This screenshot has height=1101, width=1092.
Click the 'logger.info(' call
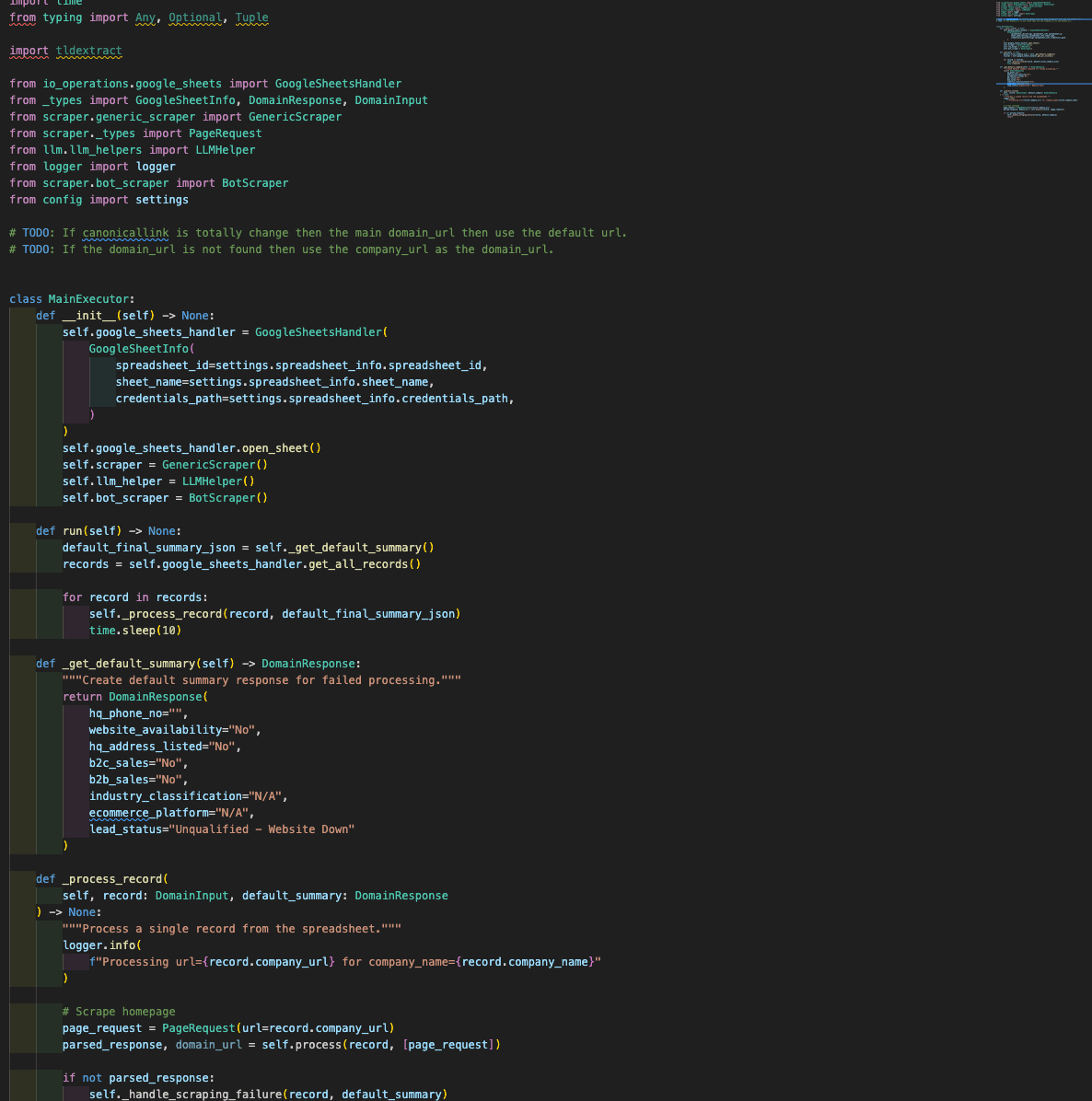click(102, 945)
